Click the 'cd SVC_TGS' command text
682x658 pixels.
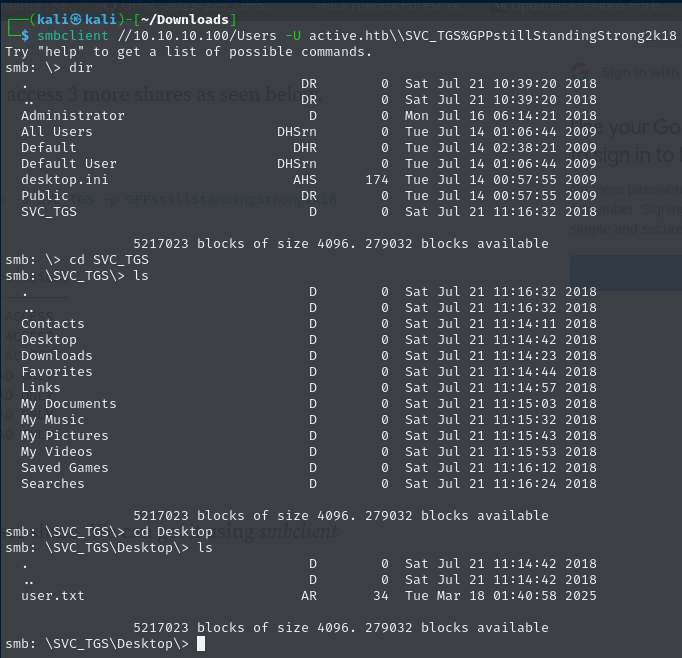coord(96,260)
